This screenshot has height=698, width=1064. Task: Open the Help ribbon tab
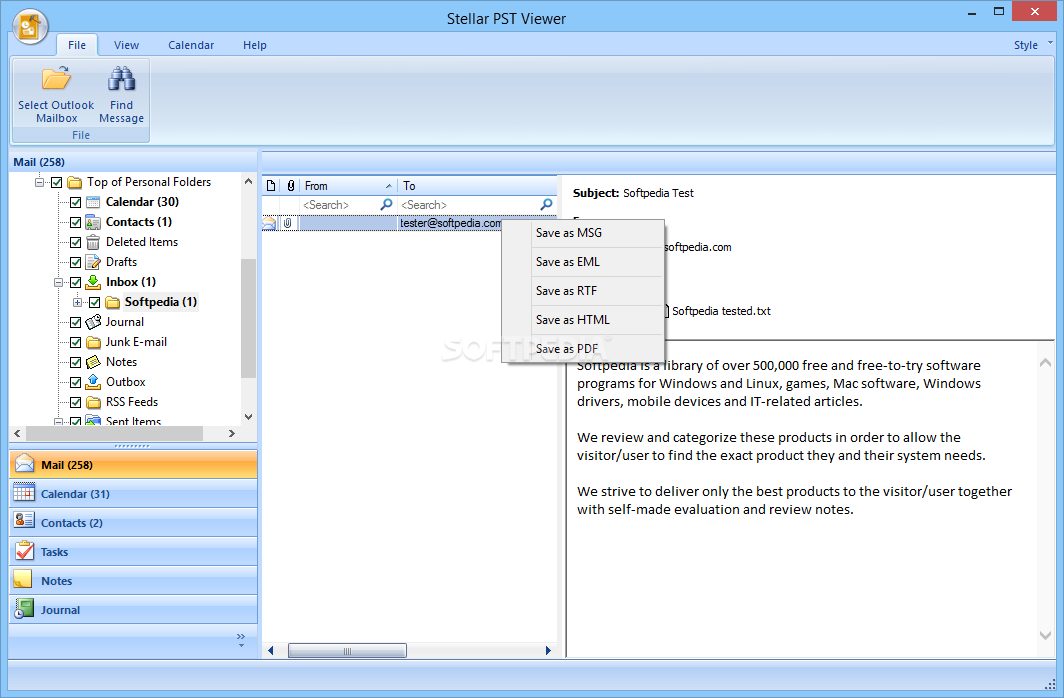pos(254,45)
